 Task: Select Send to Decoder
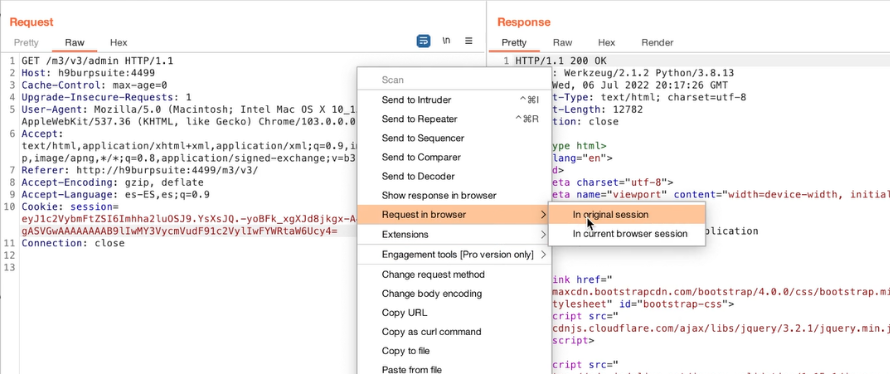coord(453,177)
